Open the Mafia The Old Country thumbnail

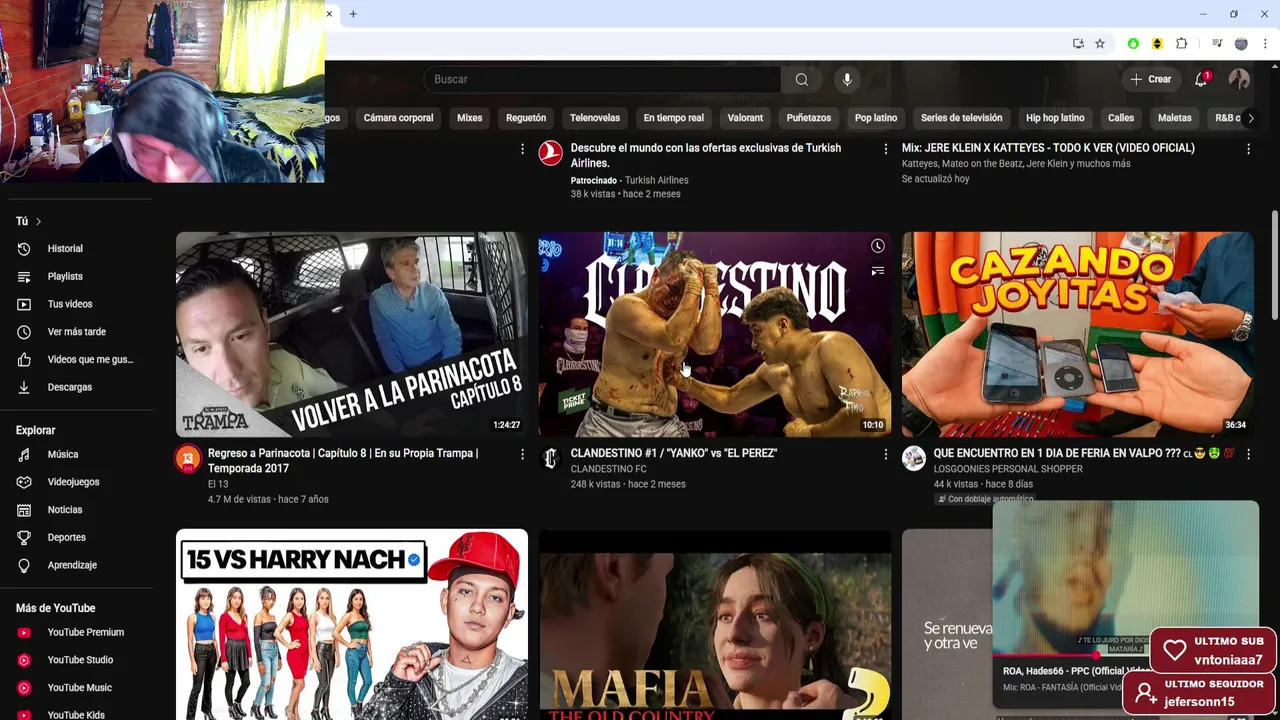point(715,625)
